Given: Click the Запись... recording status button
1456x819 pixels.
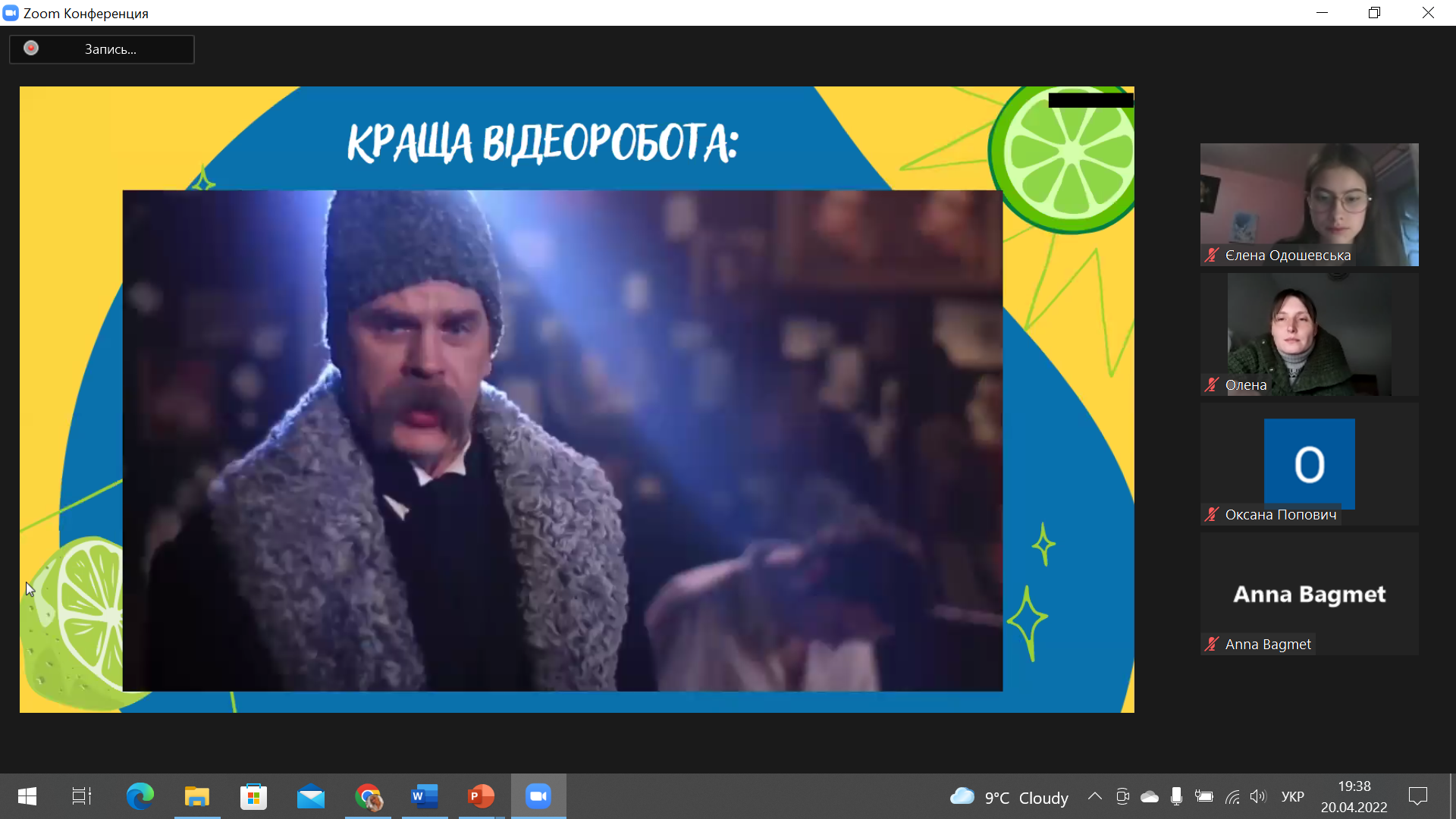Looking at the screenshot, I should pyautogui.click(x=110, y=49).
